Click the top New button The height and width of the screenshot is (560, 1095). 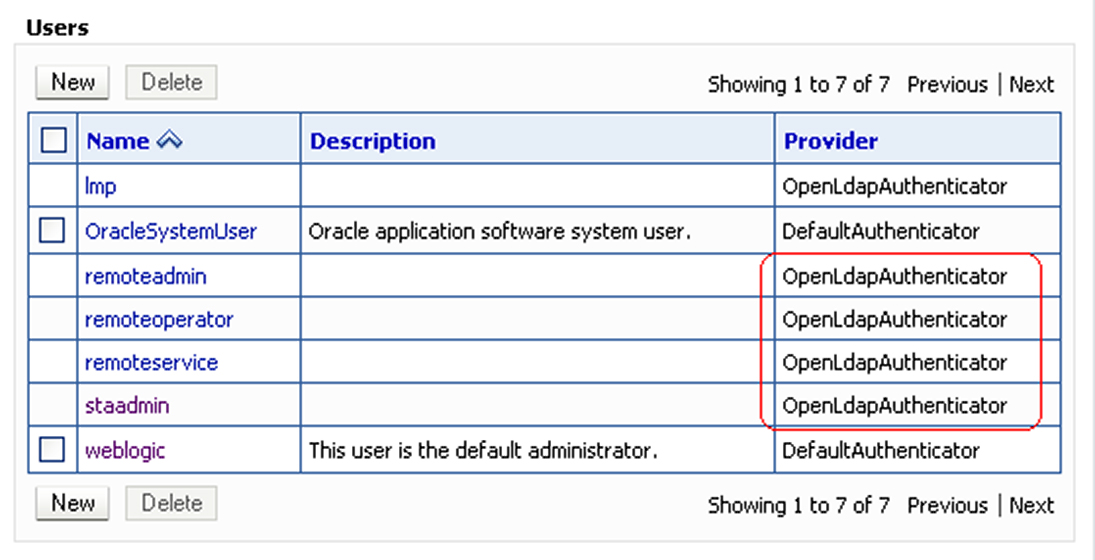point(72,82)
